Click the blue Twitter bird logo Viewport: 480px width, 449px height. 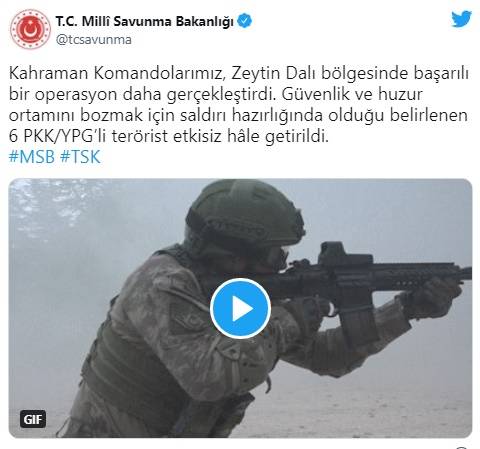click(x=462, y=19)
